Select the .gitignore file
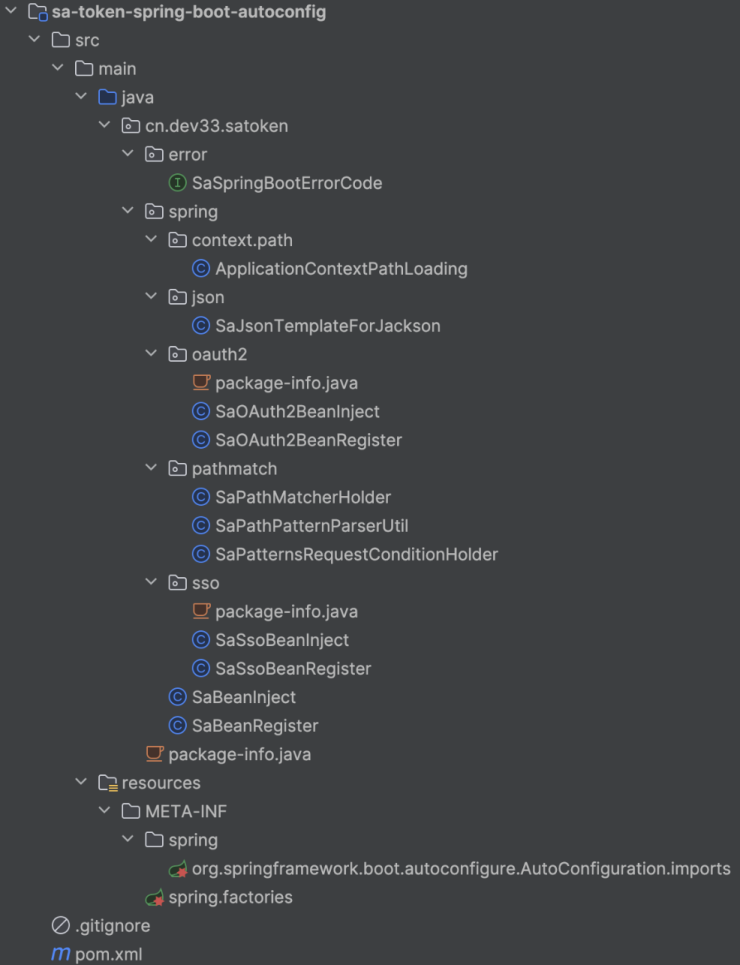Viewport: 740px width, 965px height. coord(113,925)
